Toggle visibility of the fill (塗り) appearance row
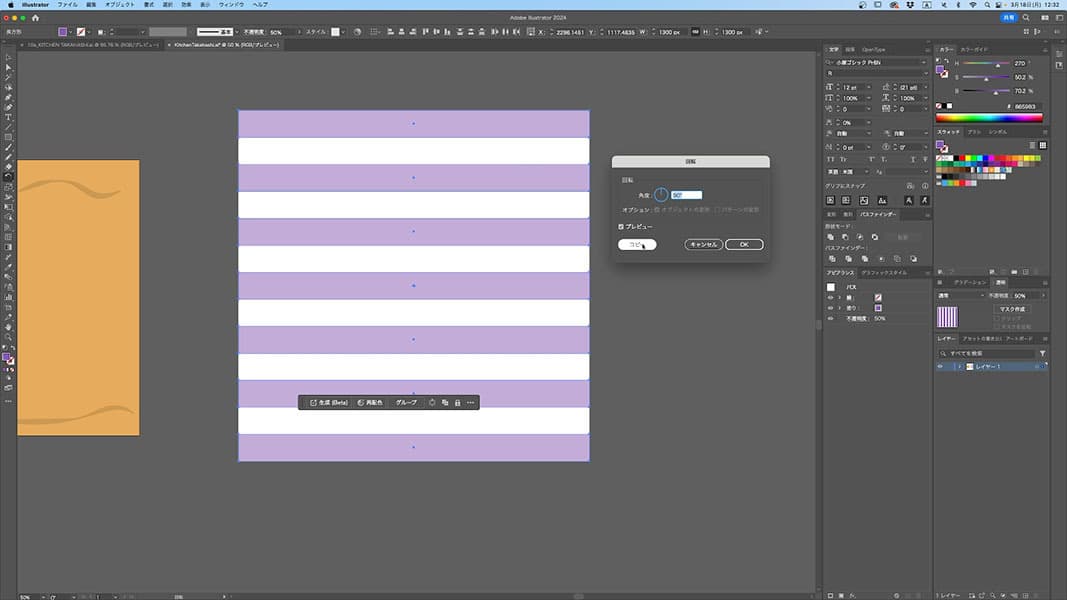The image size is (1067, 600). pos(830,308)
